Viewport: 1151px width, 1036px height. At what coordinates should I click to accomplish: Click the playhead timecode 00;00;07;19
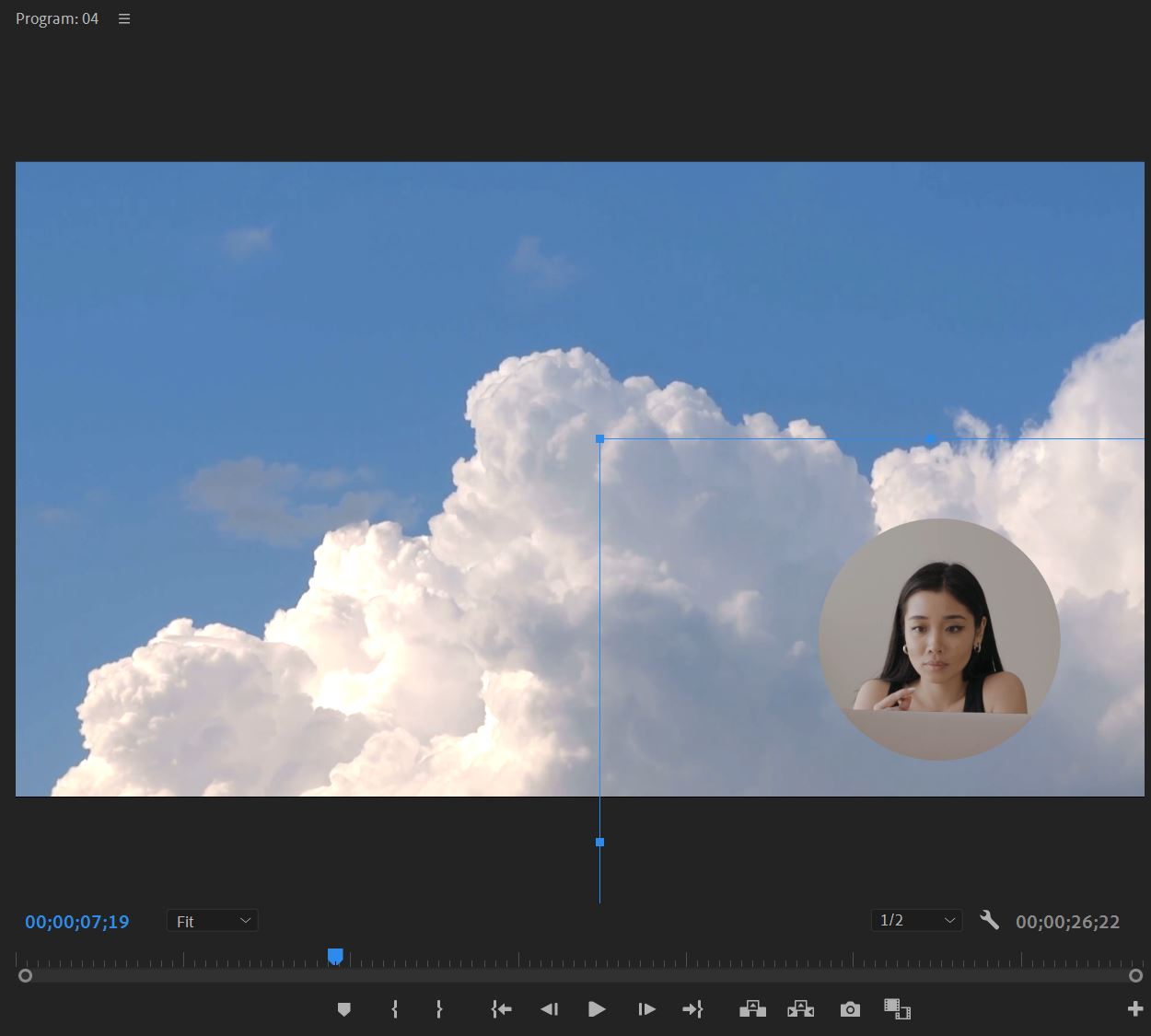pos(77,922)
